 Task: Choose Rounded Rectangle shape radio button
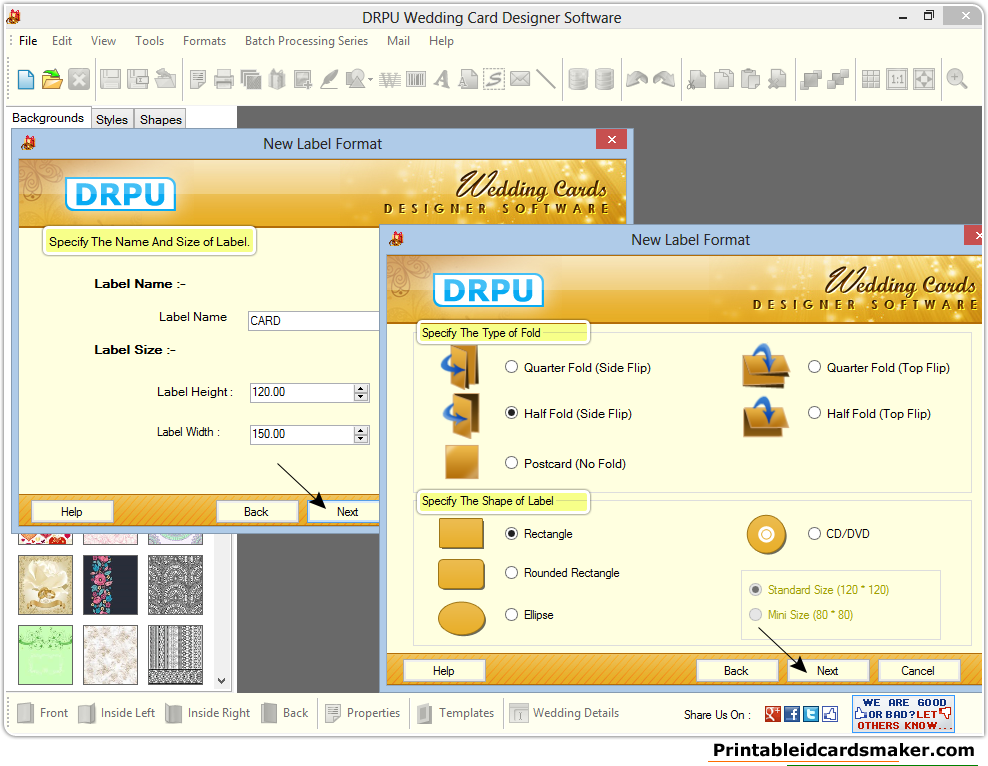(511, 573)
